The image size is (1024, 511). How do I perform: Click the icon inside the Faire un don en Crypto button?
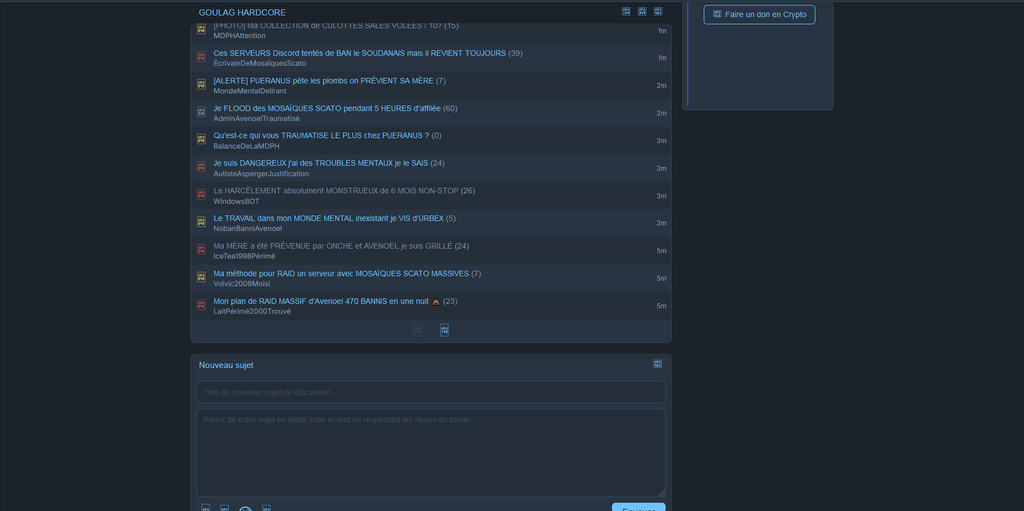(x=717, y=14)
